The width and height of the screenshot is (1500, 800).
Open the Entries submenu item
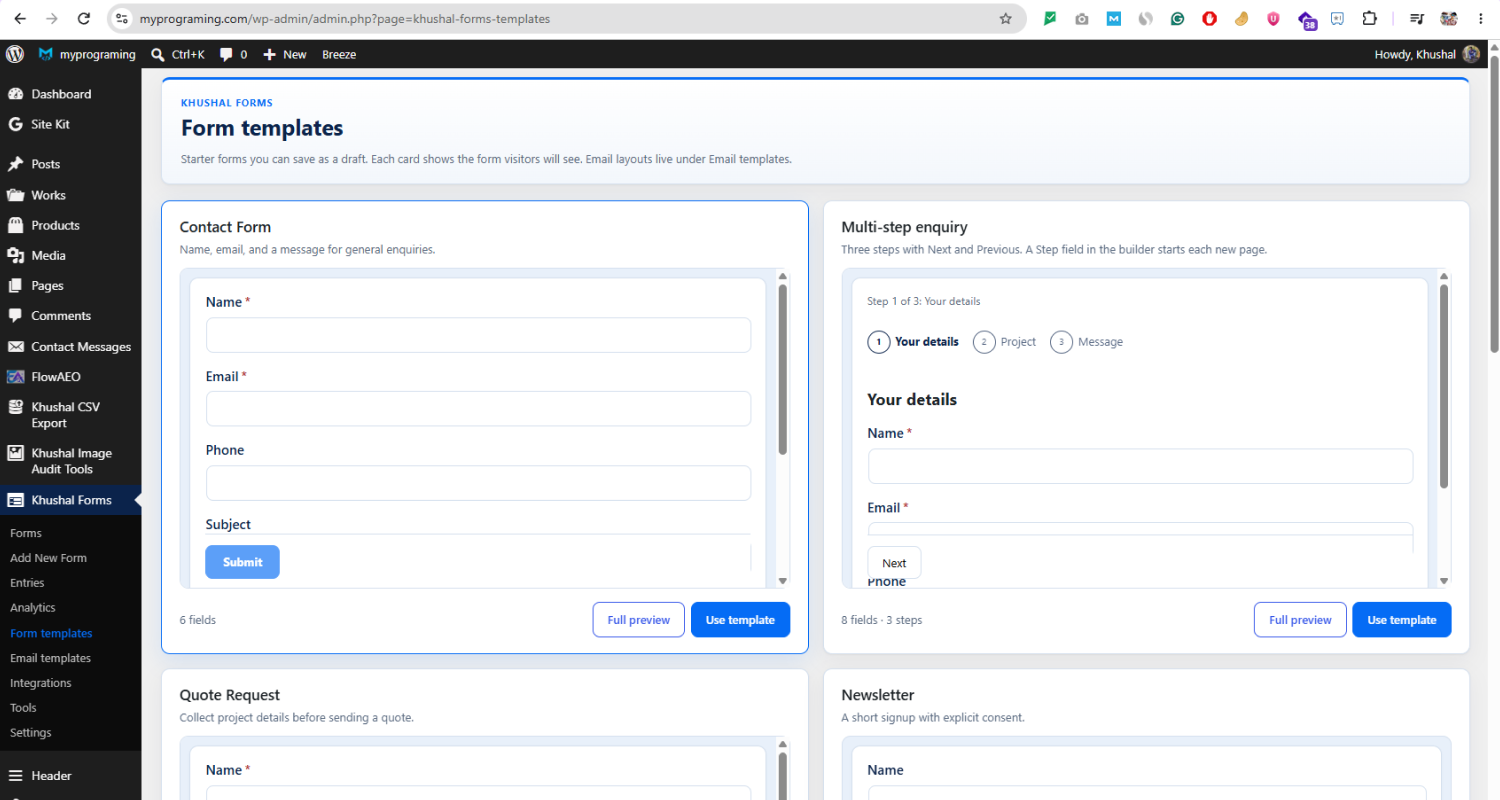coord(27,582)
